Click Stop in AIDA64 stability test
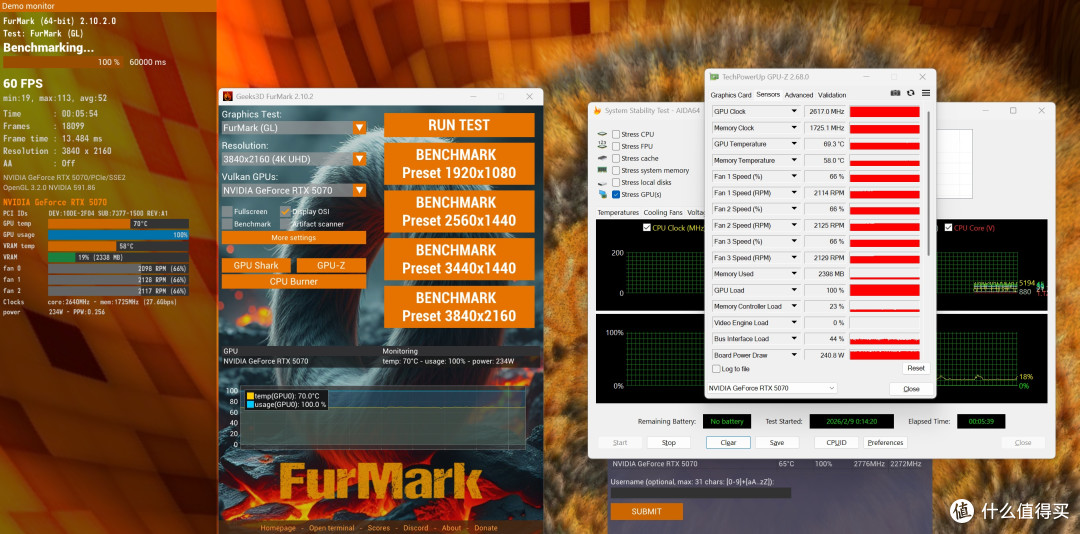1080x534 pixels. coord(669,442)
